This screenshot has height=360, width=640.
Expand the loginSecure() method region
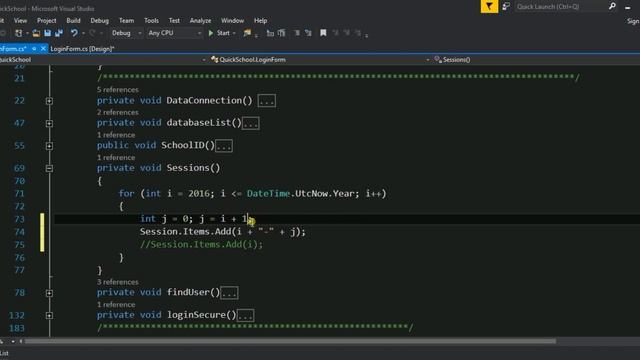(x=49, y=316)
